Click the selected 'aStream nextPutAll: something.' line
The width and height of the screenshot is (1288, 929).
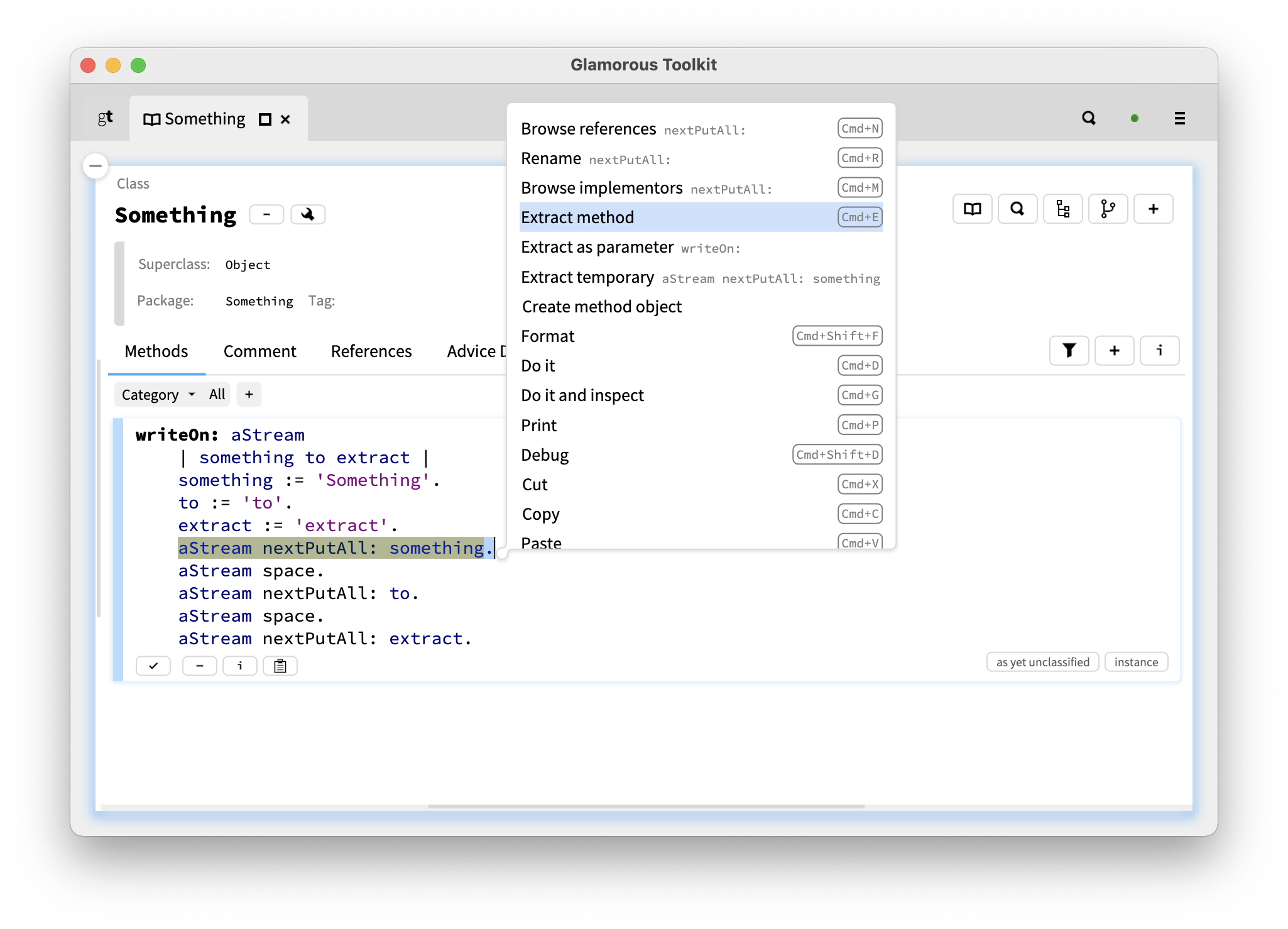[336, 548]
